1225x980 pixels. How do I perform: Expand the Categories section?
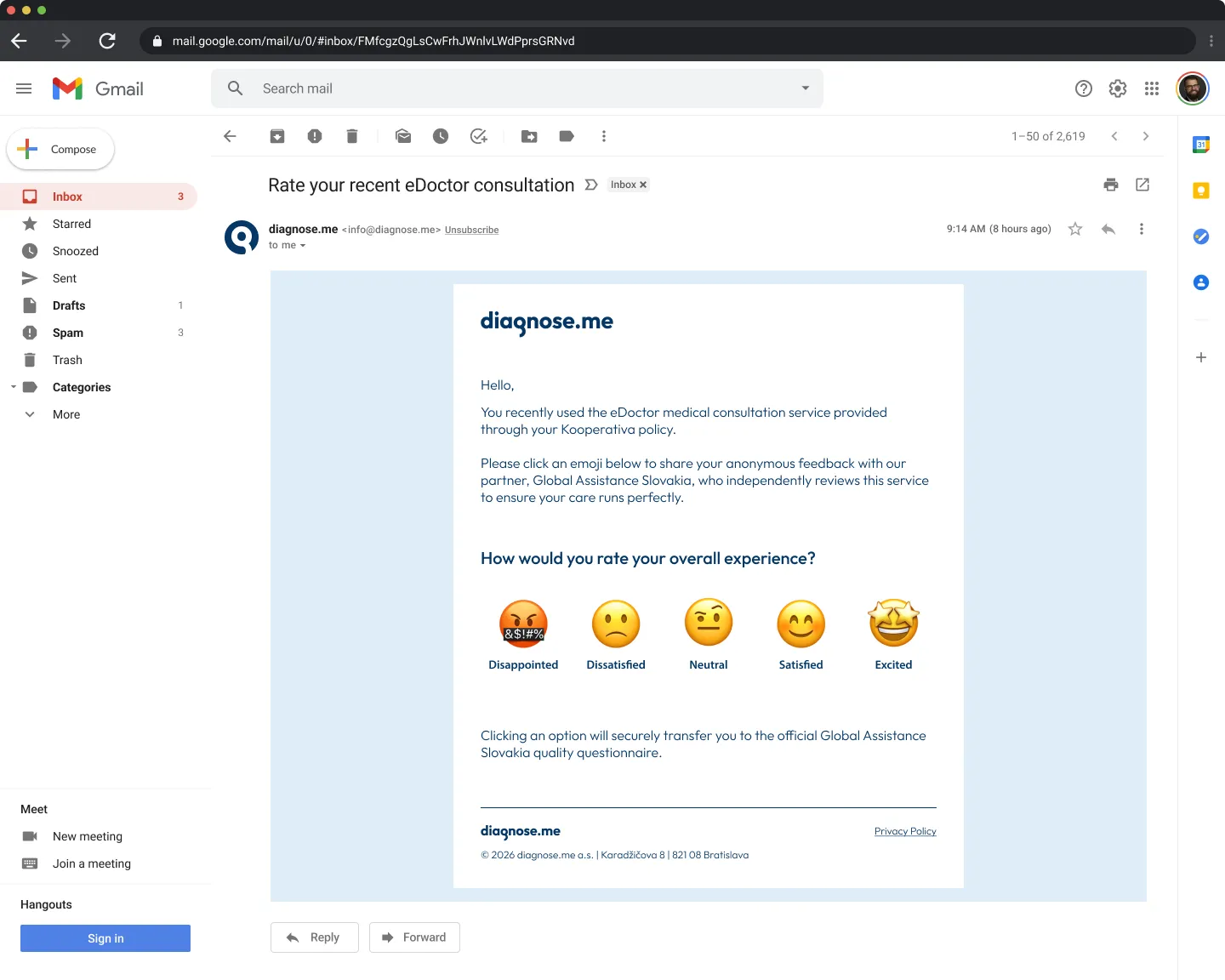click(x=14, y=387)
